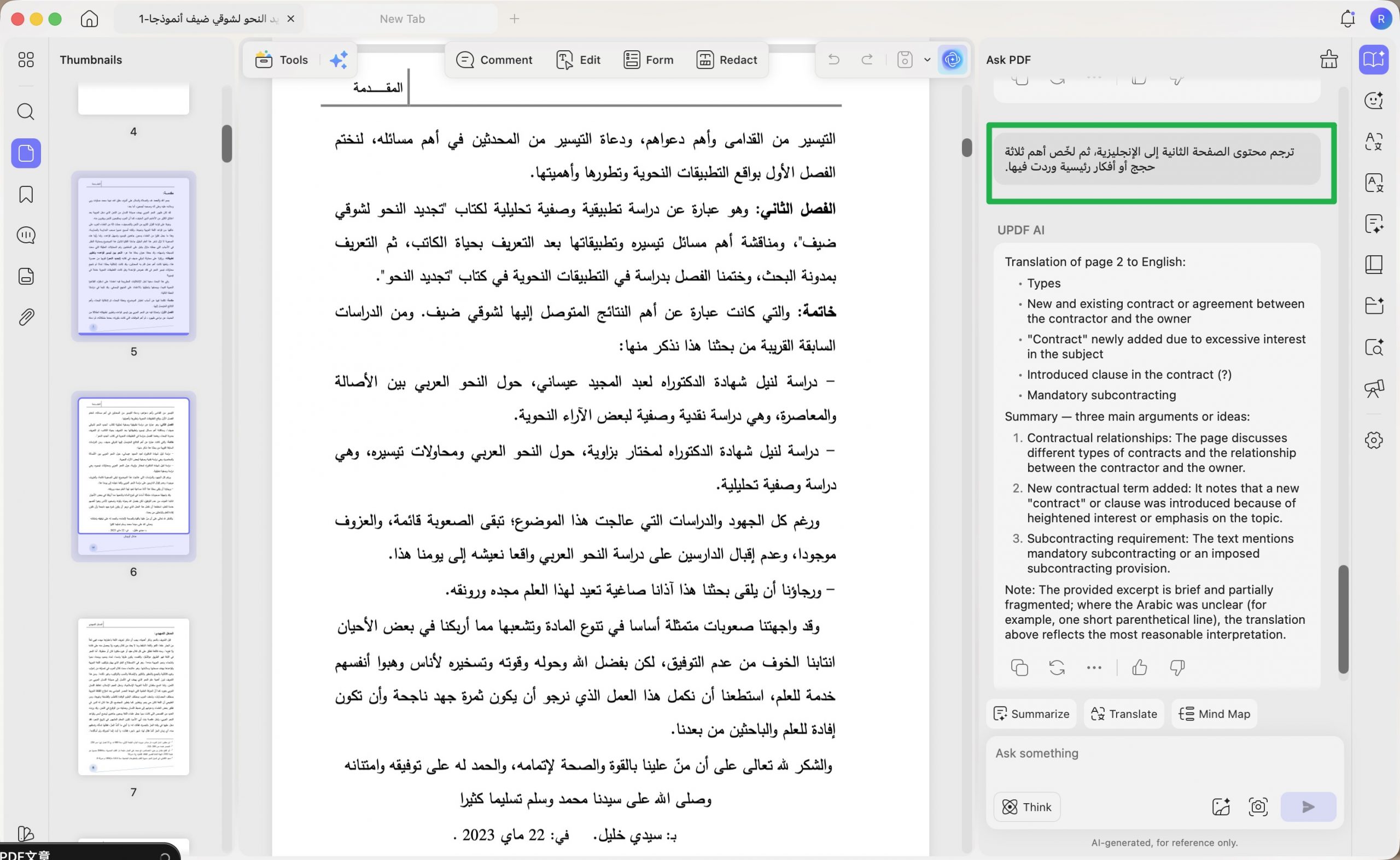Undo the last action

click(833, 60)
